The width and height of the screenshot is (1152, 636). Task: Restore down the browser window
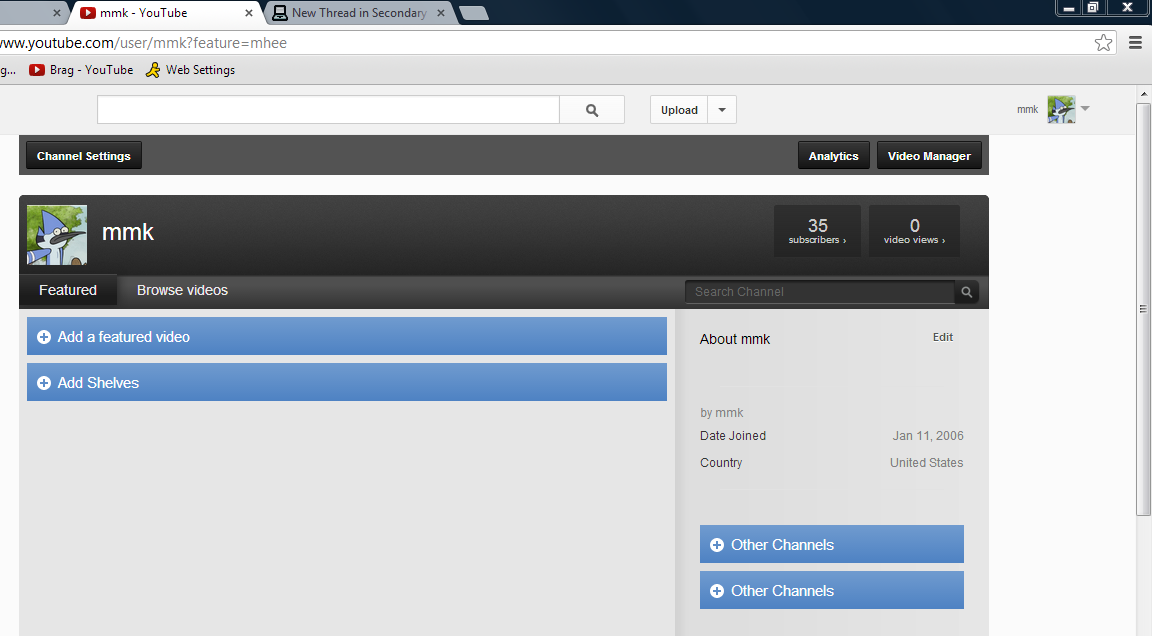(x=1092, y=7)
